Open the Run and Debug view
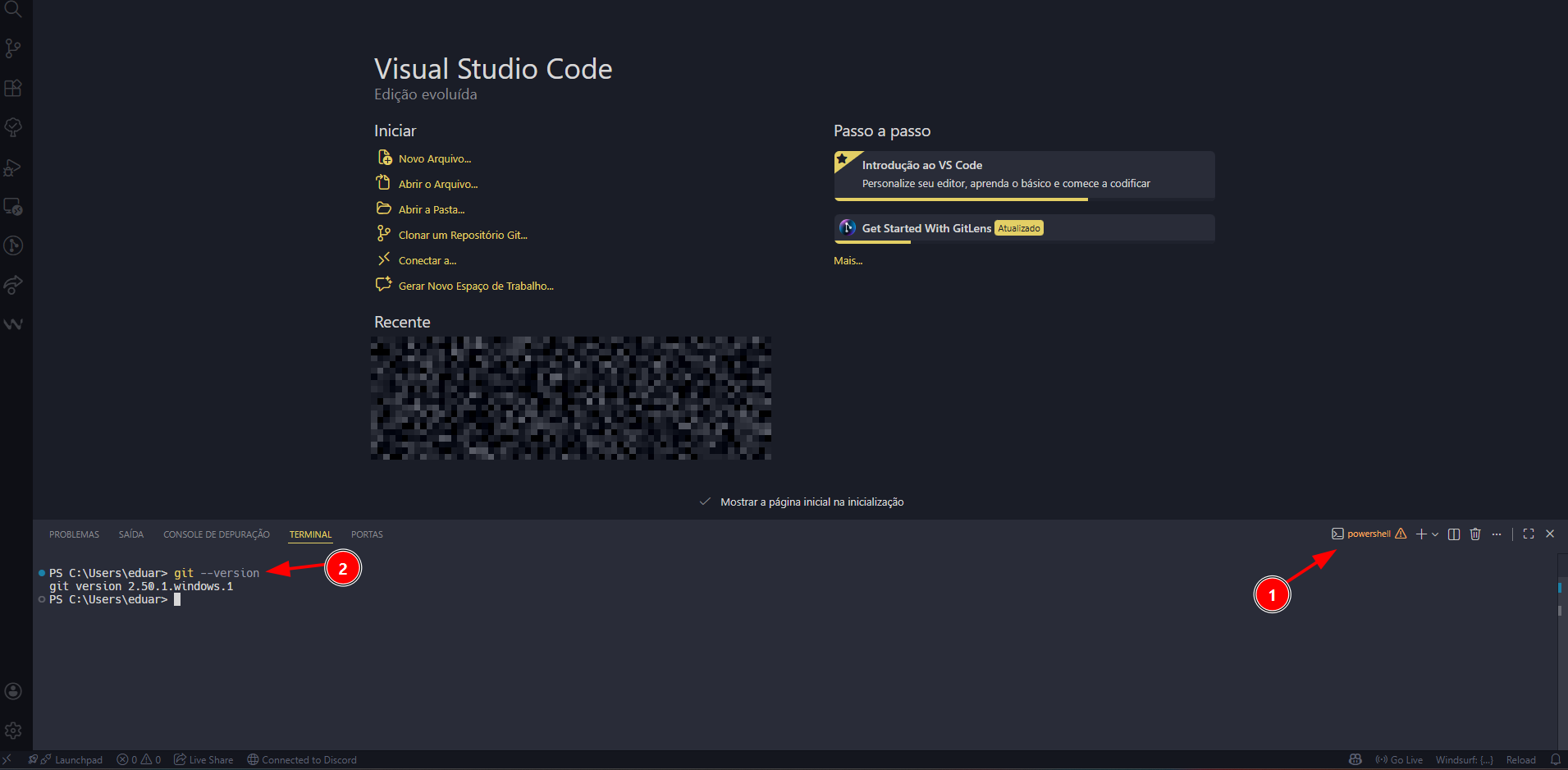1568x770 pixels. (13, 167)
